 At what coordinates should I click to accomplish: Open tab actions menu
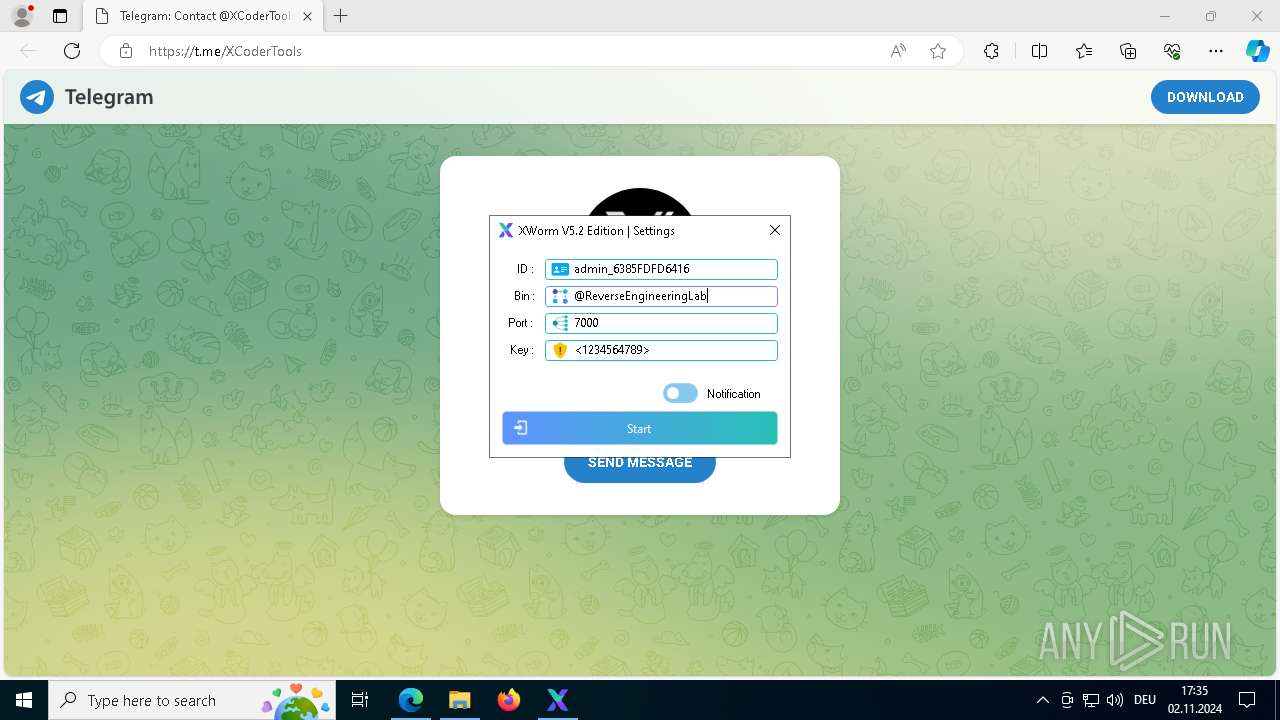(x=60, y=16)
